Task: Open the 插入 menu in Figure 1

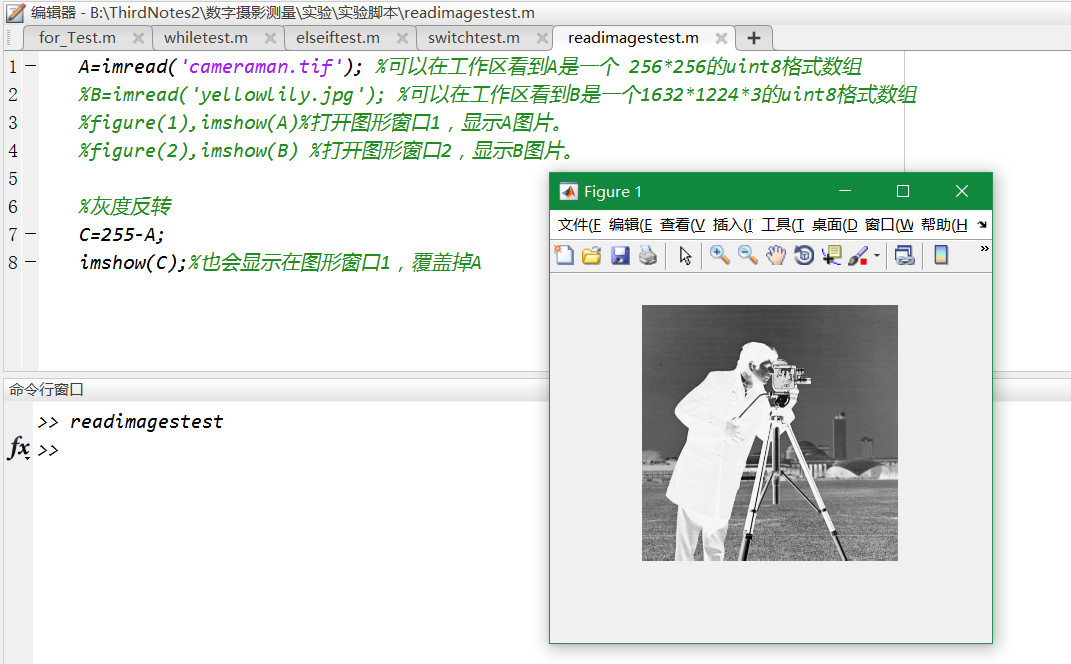Action: click(733, 225)
